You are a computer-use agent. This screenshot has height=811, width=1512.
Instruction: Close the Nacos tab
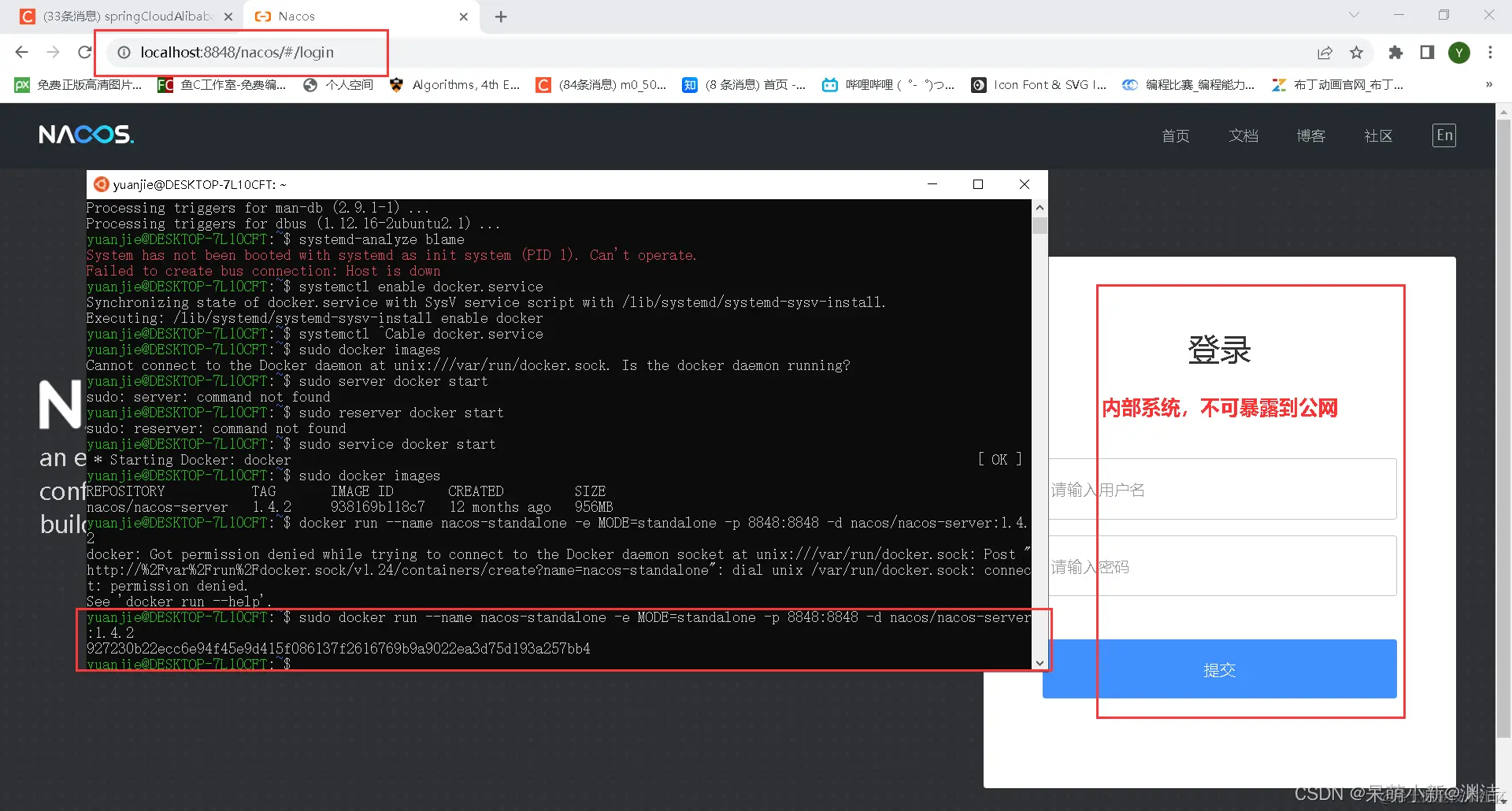(463, 17)
